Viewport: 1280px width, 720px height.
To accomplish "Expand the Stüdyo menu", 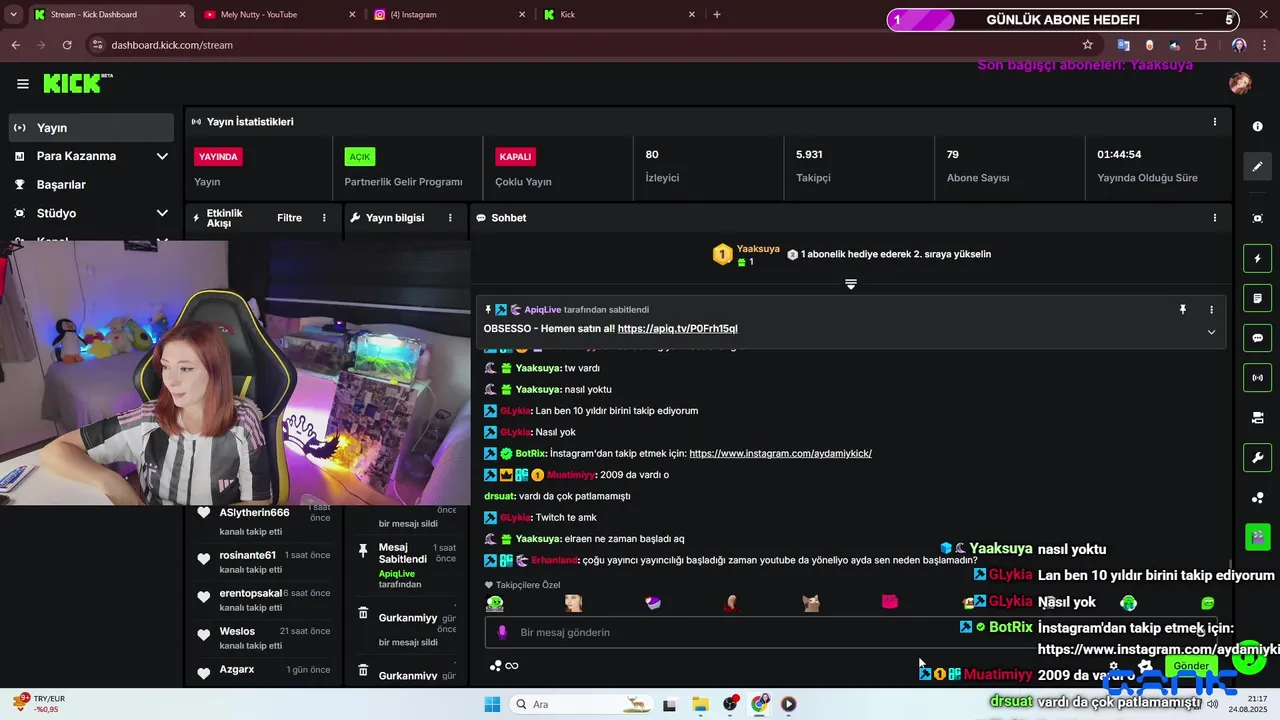I will [162, 213].
